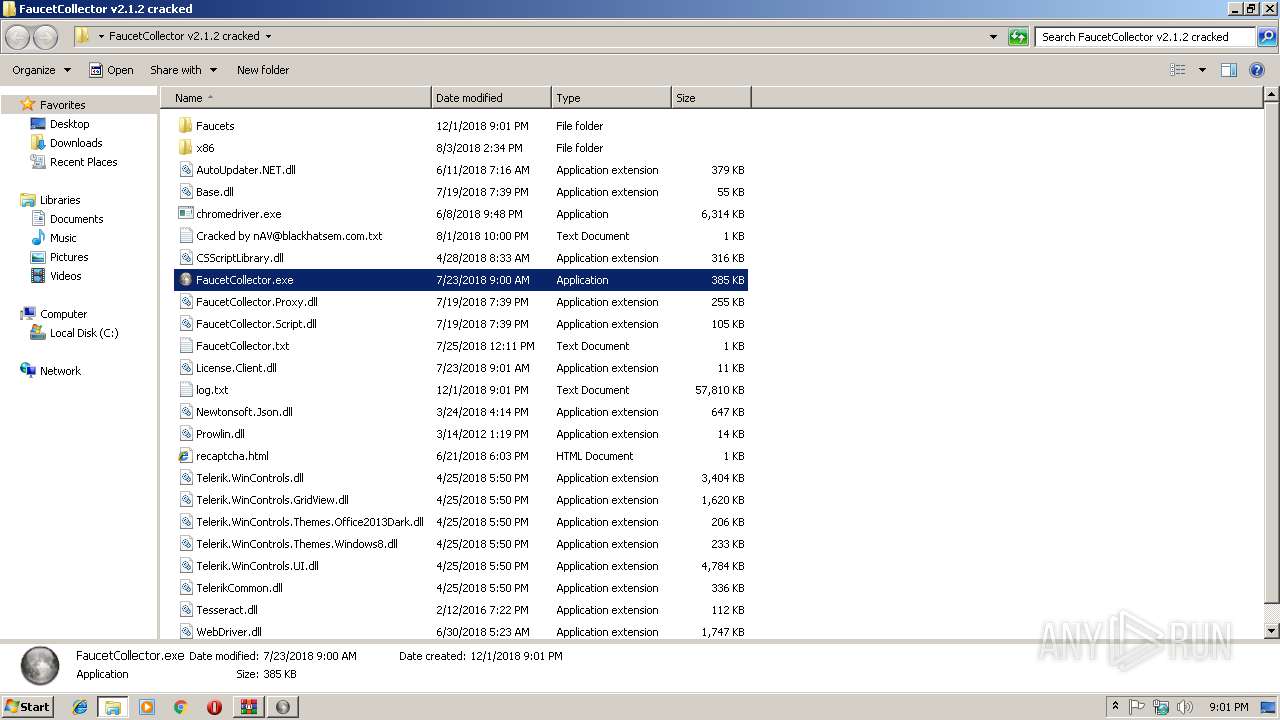Select the FaucetCollector.exe application icon

[185, 280]
